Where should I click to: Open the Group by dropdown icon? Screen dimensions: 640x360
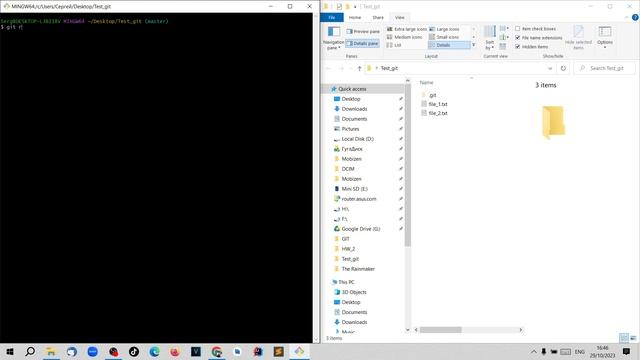pyautogui.click(x=504, y=29)
